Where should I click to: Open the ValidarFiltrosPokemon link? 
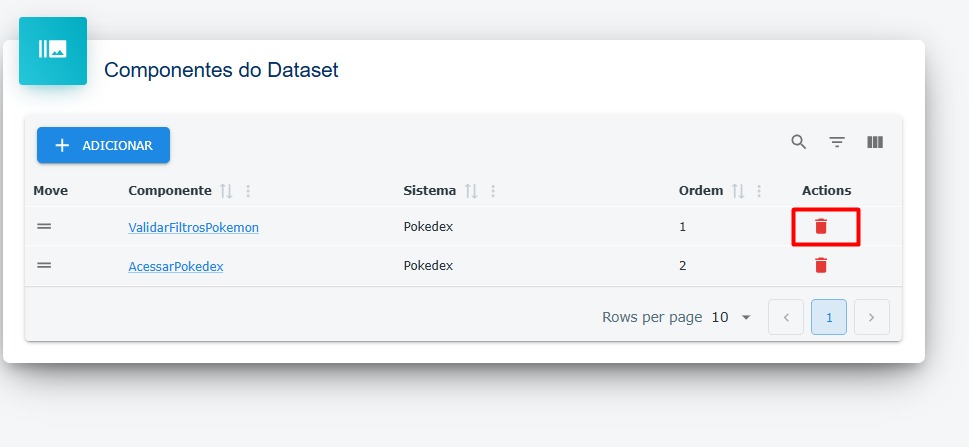pyautogui.click(x=193, y=228)
